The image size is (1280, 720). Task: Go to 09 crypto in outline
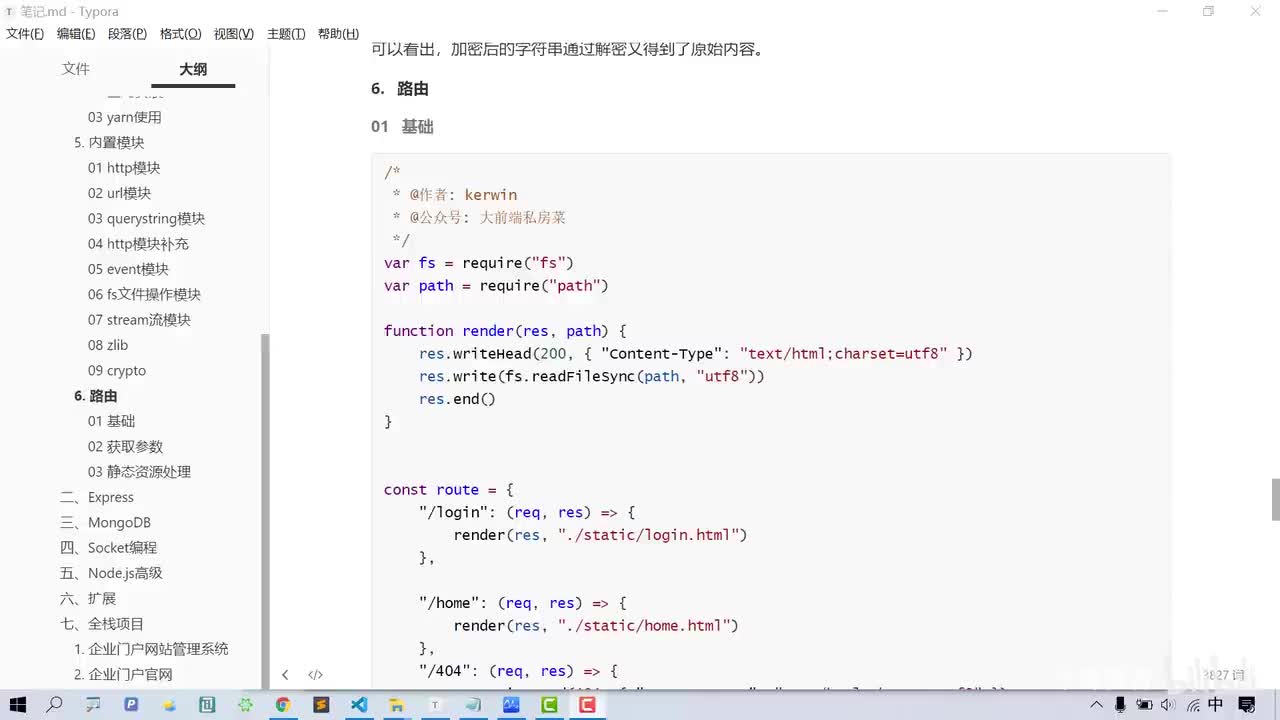117,370
